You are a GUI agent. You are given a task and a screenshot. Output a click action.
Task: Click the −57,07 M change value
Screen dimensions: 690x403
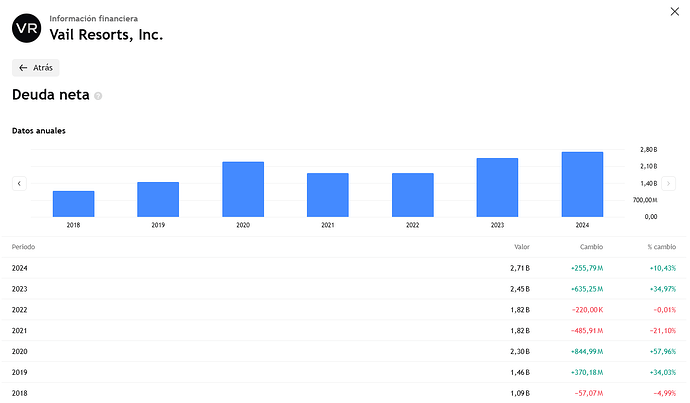click(589, 393)
